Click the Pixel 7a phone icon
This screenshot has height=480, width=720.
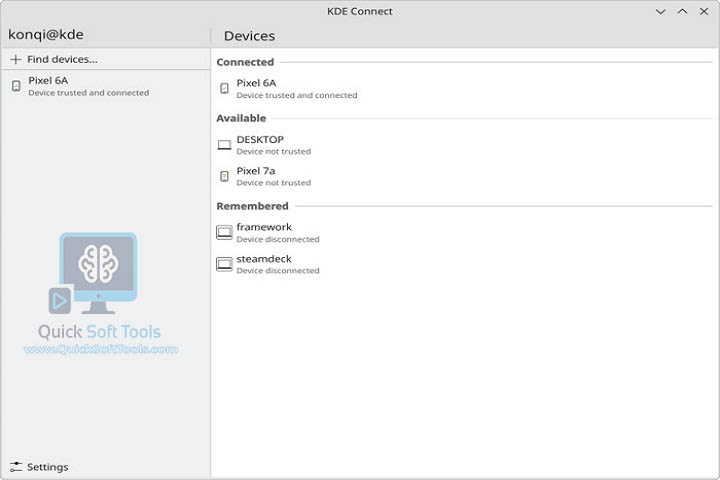tap(224, 176)
